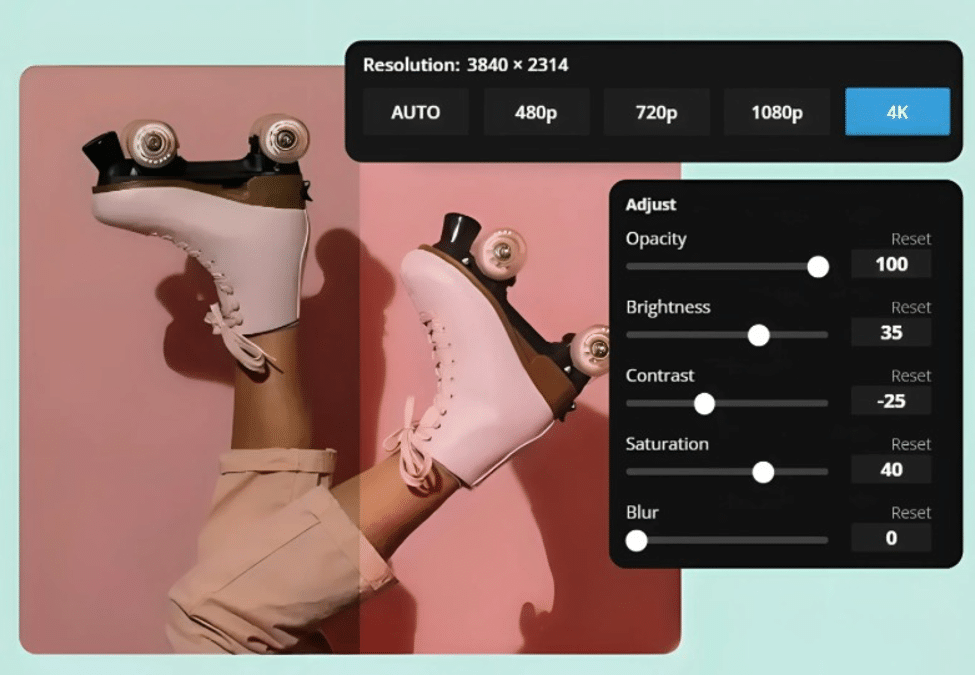Click the Opacity slider handle
The height and width of the screenshot is (675, 977).
[818, 267]
